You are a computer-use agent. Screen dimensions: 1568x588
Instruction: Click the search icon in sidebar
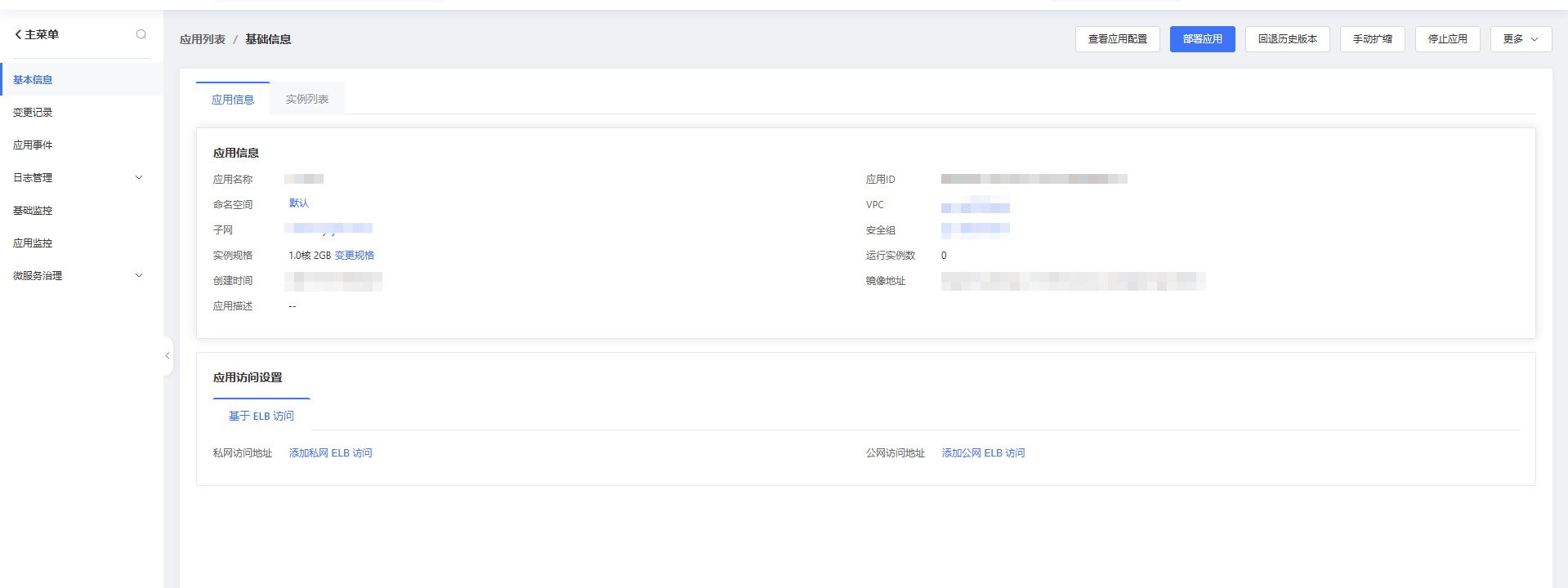[x=141, y=34]
